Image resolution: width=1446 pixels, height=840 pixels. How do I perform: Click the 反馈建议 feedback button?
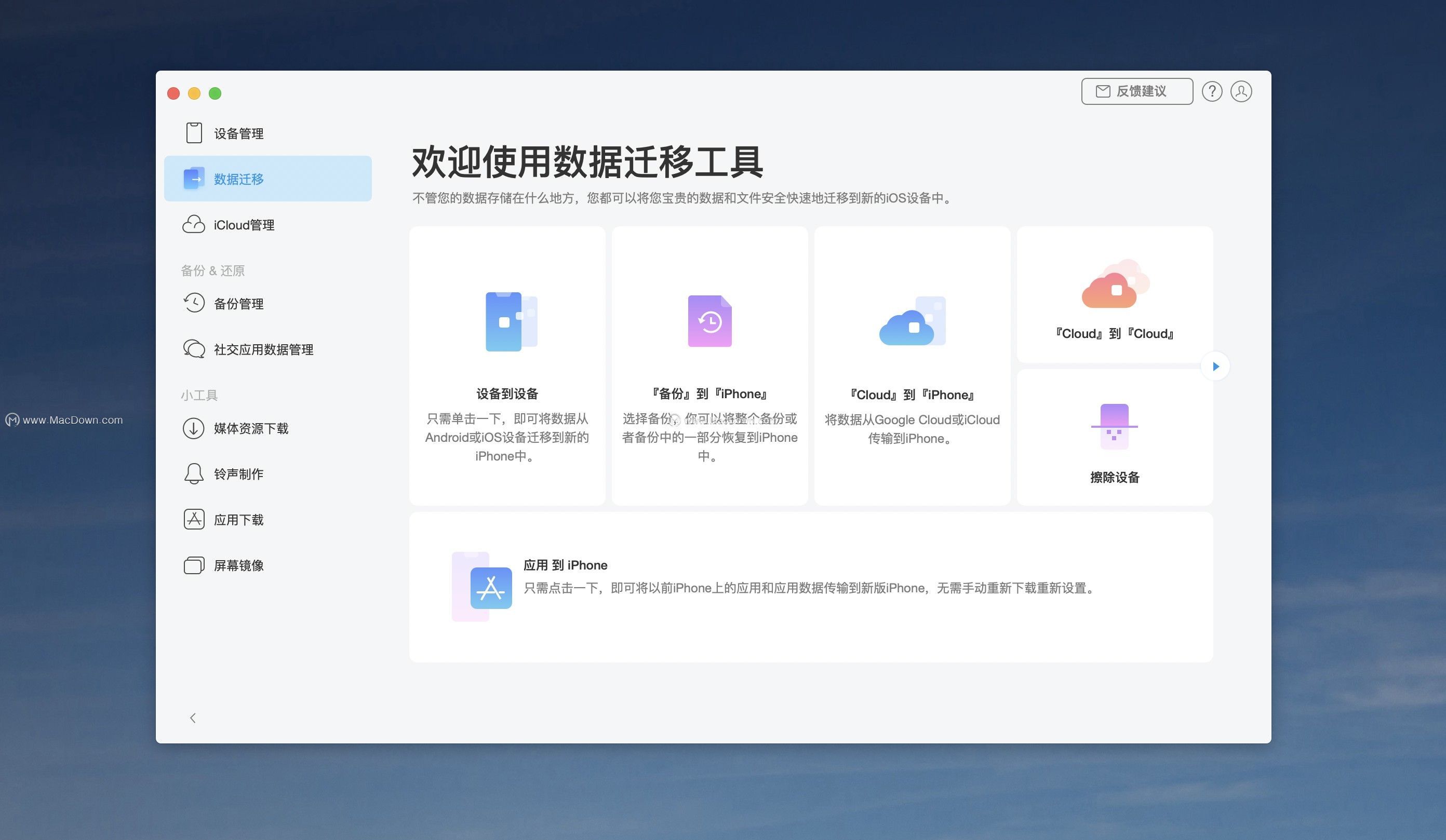(1137, 91)
